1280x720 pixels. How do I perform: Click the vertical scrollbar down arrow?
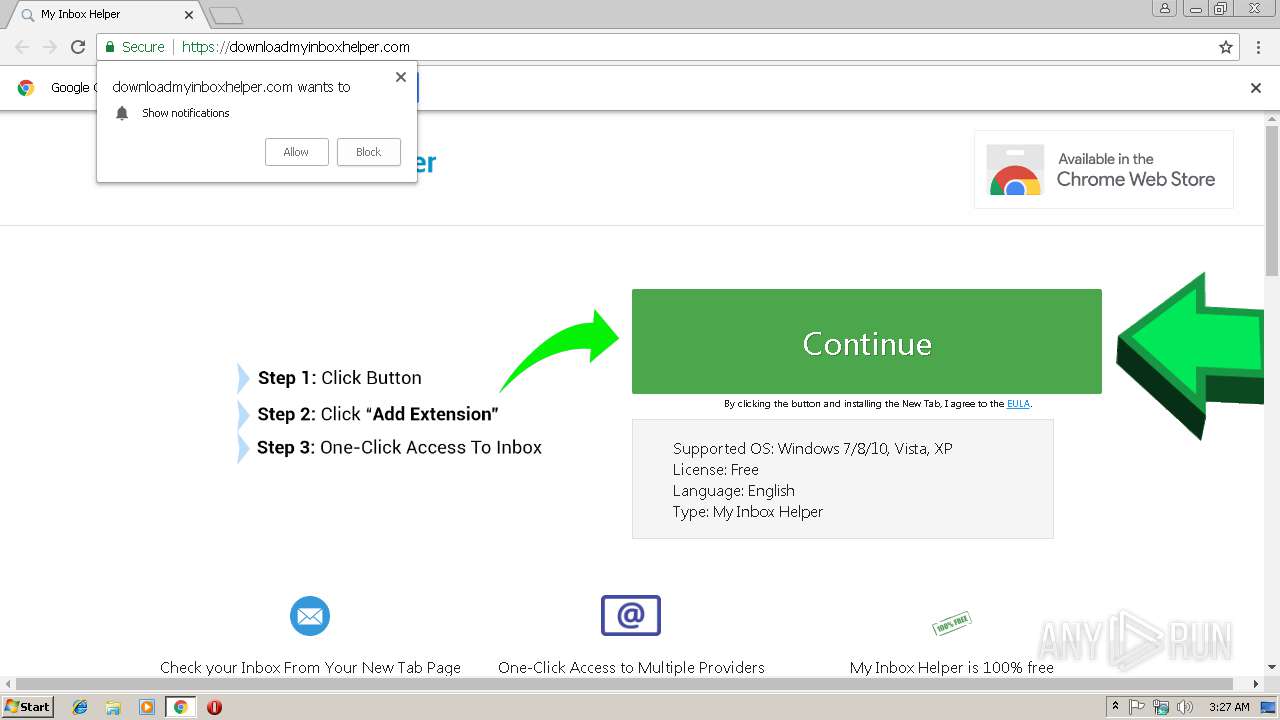pos(1272,667)
